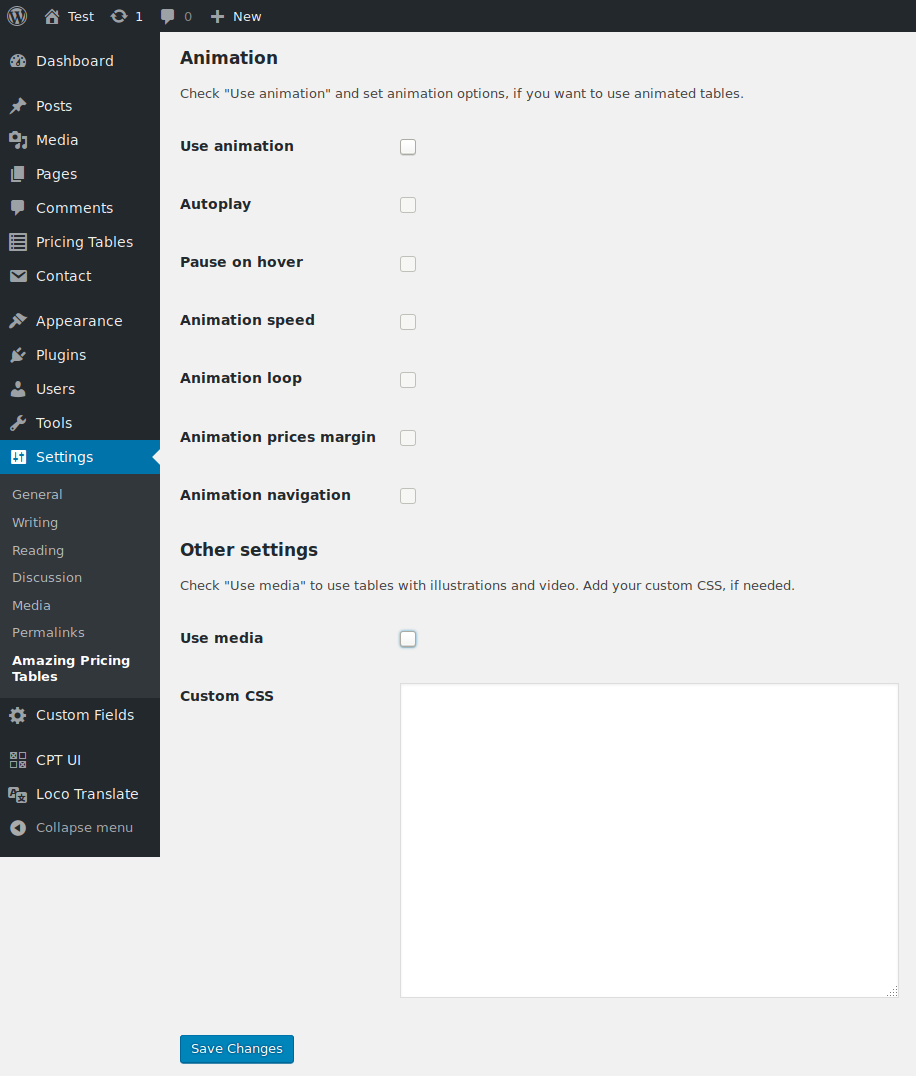
Task: Click the "Other settings" section heading
Action: coord(249,550)
